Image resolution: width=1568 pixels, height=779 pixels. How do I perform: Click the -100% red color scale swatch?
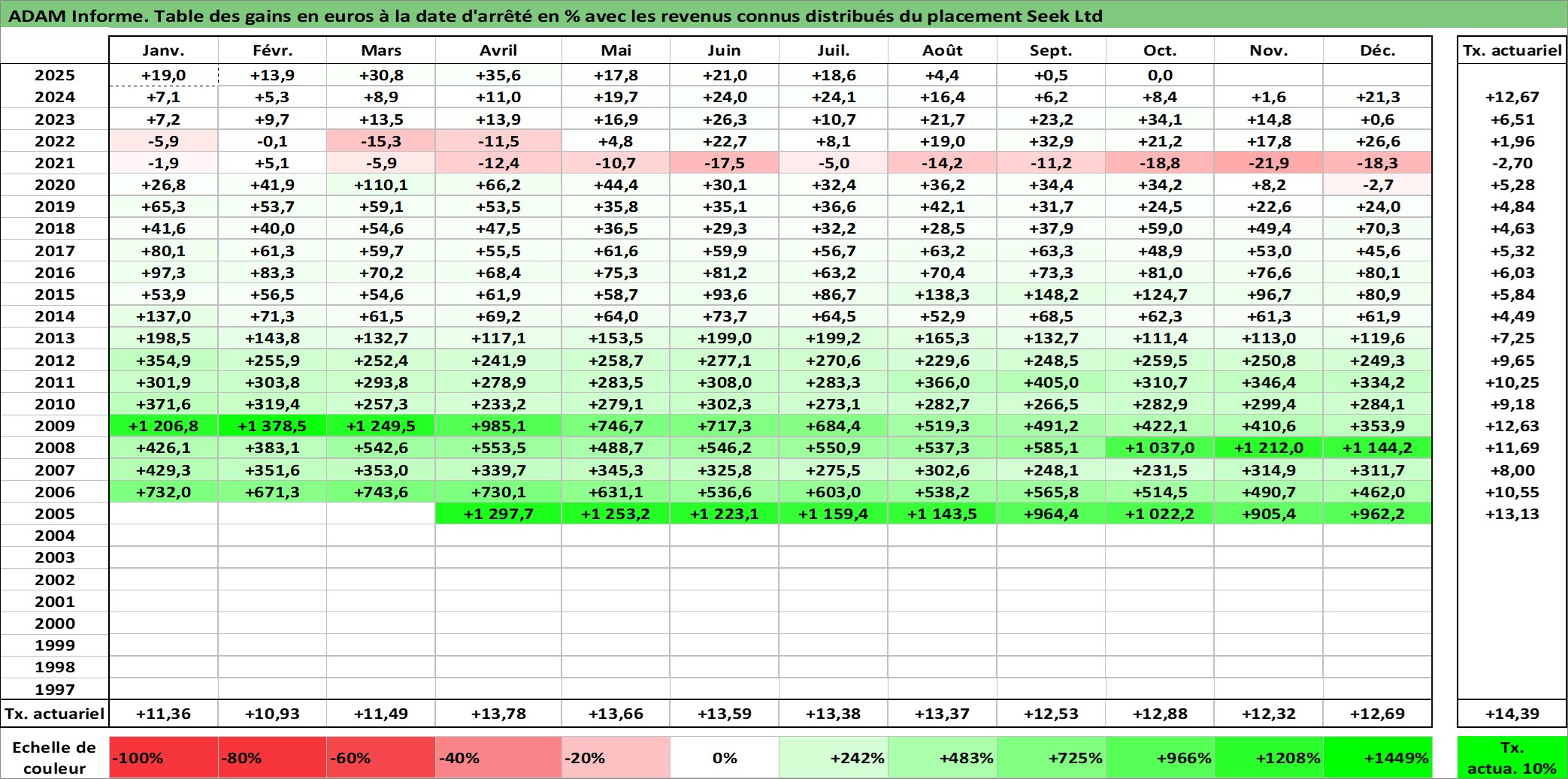point(163,757)
